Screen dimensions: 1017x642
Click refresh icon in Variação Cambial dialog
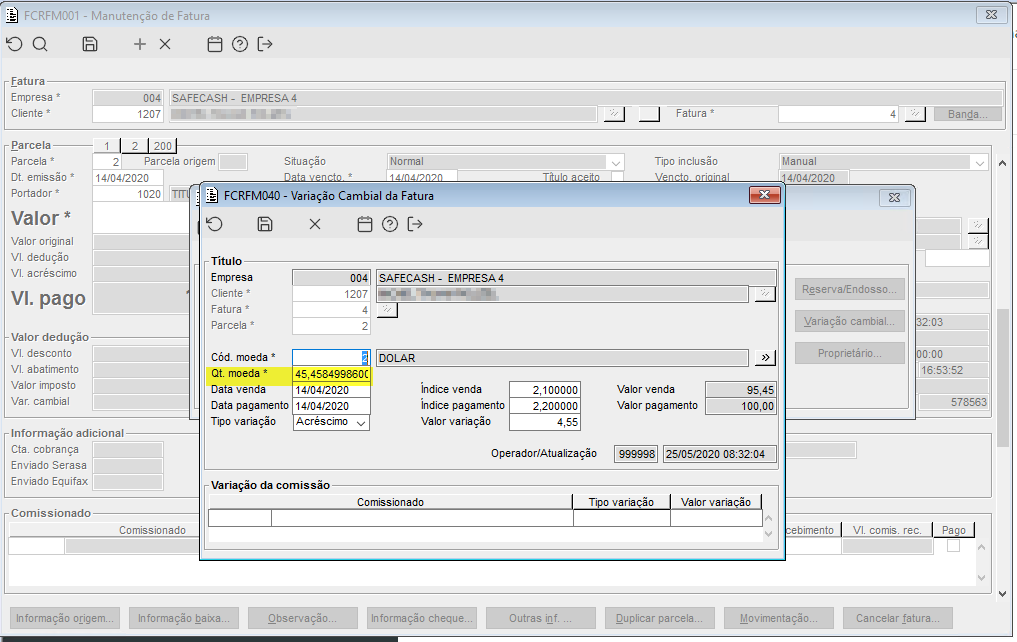[215, 224]
